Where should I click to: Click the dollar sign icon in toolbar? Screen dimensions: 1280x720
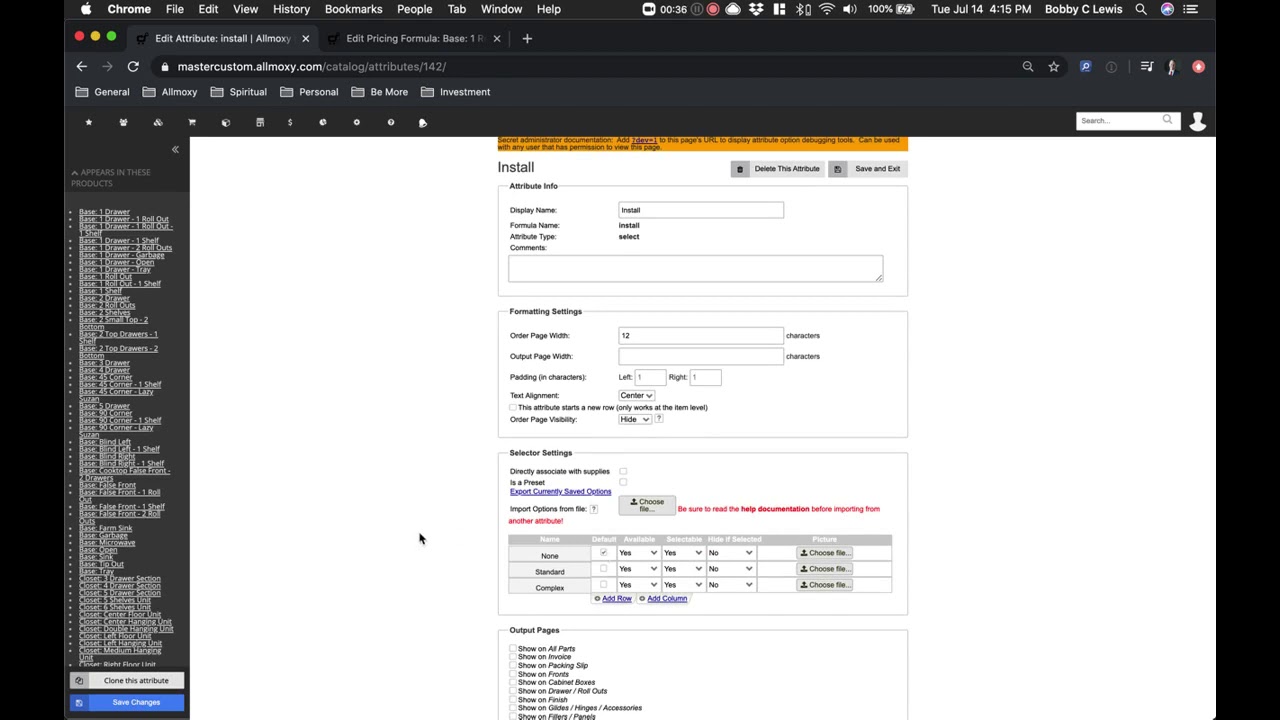point(290,122)
